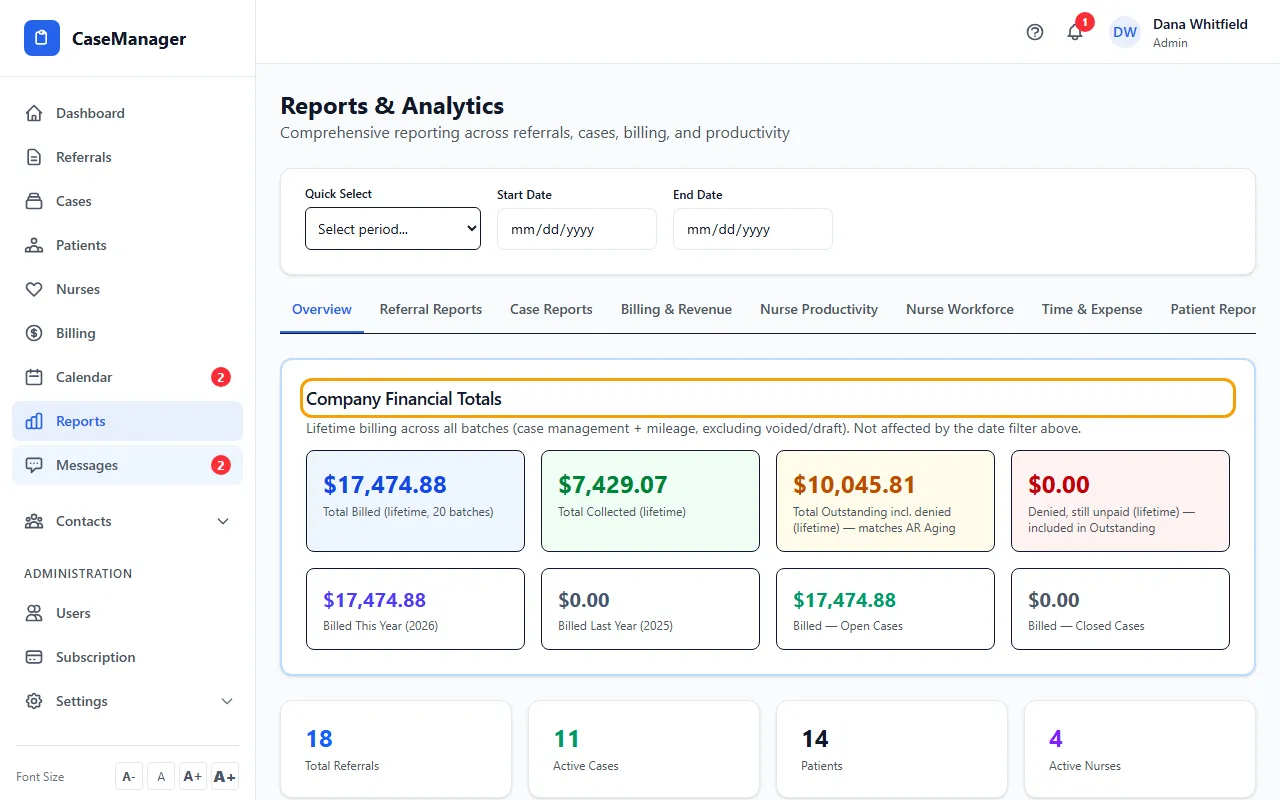Image resolution: width=1280 pixels, height=800 pixels.
Task: Open the Billing & Revenue tab
Action: pos(676,309)
